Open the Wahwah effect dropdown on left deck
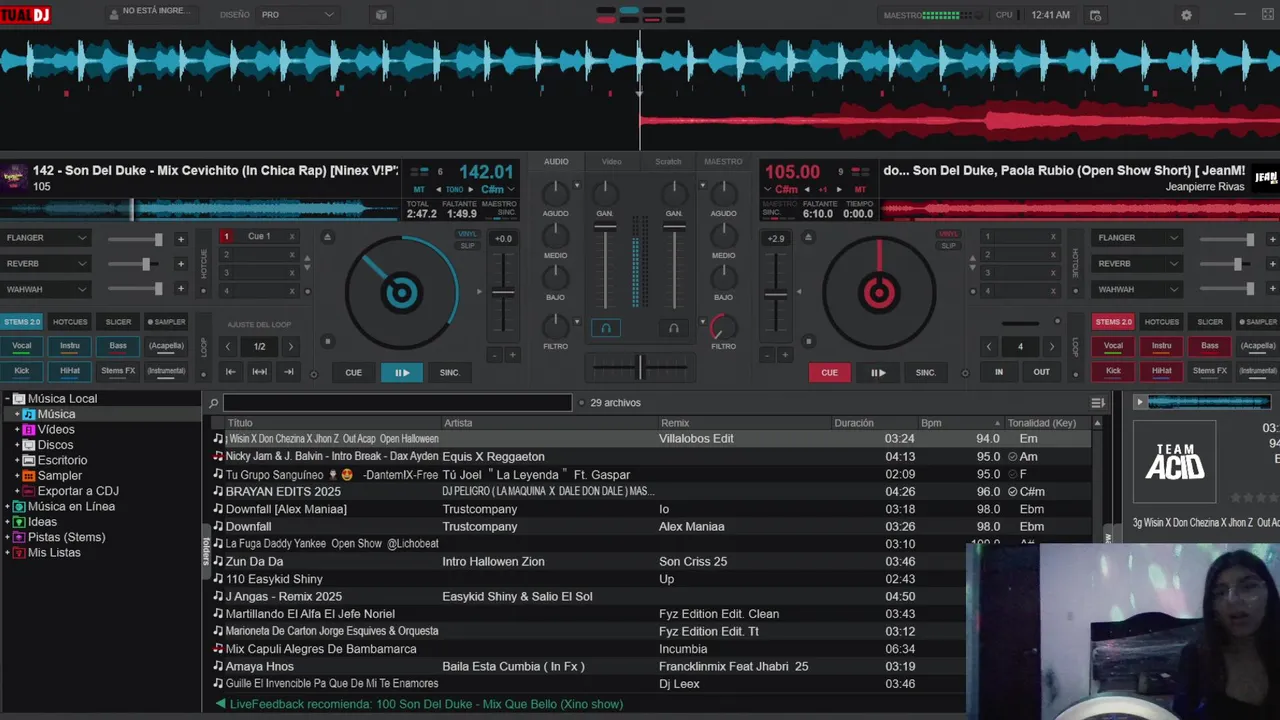 pos(46,289)
